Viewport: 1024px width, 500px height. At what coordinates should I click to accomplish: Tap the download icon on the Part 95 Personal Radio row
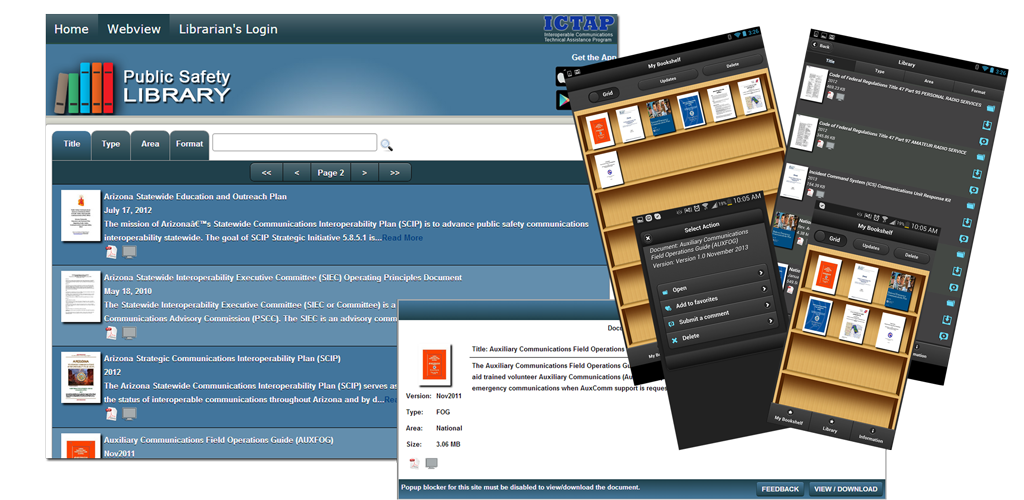click(985, 125)
